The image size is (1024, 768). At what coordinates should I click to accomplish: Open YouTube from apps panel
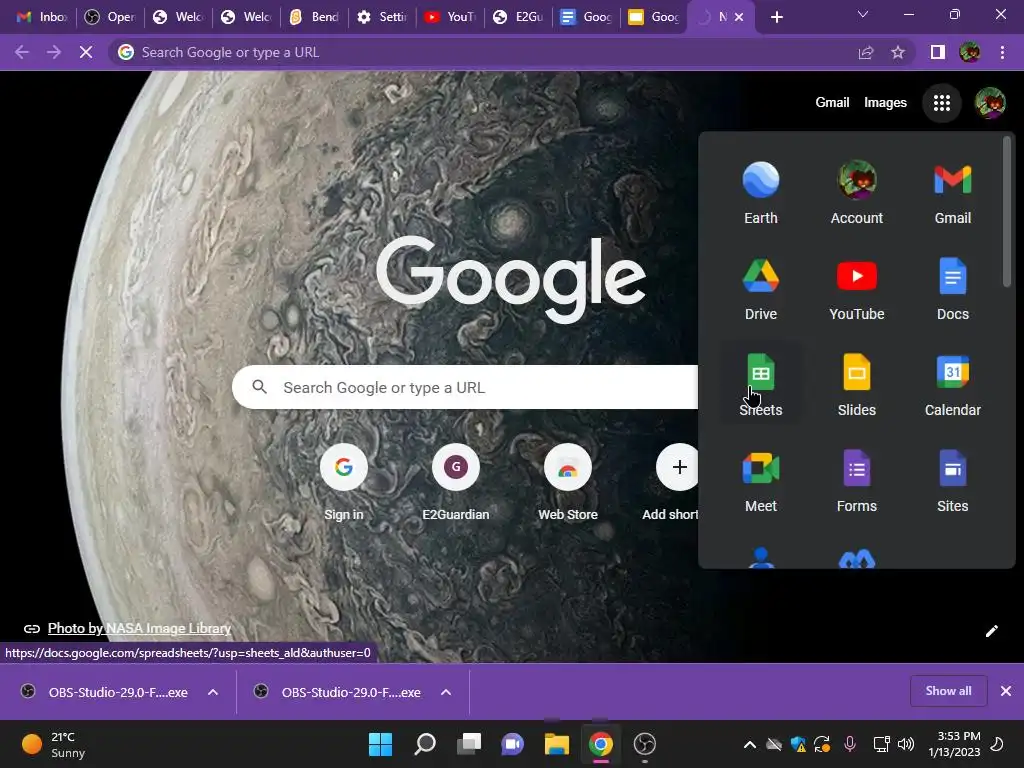click(x=856, y=289)
